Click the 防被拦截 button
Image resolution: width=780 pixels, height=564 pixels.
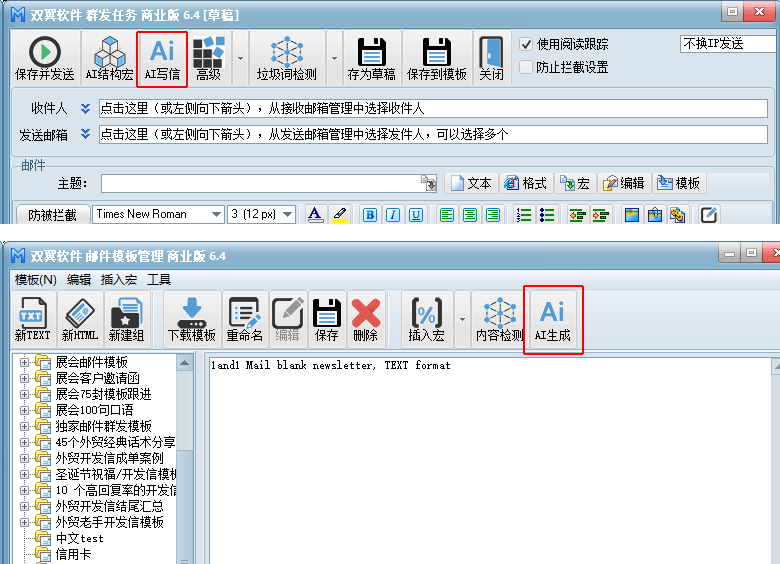click(52, 214)
